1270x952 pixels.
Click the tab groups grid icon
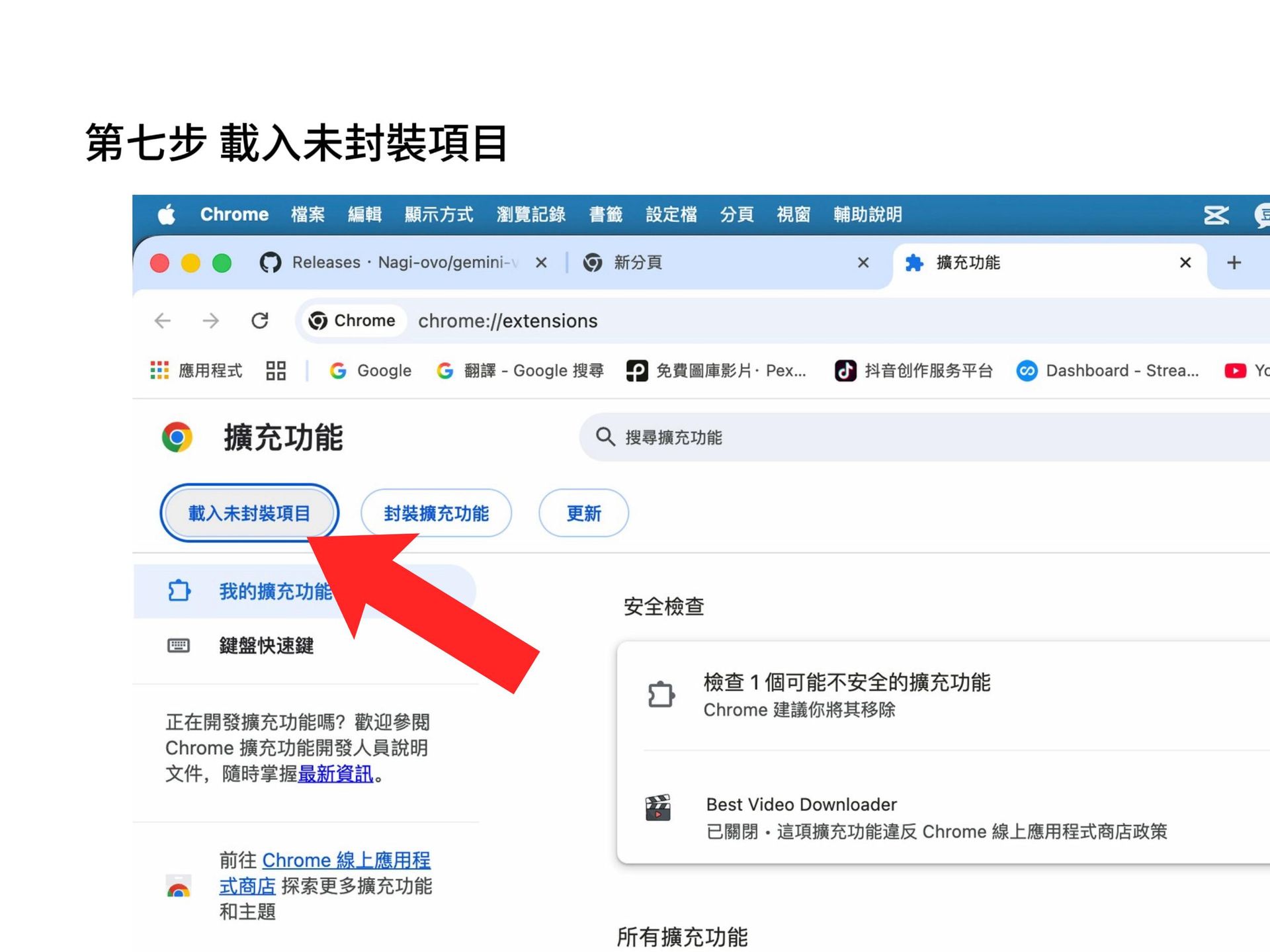(276, 370)
